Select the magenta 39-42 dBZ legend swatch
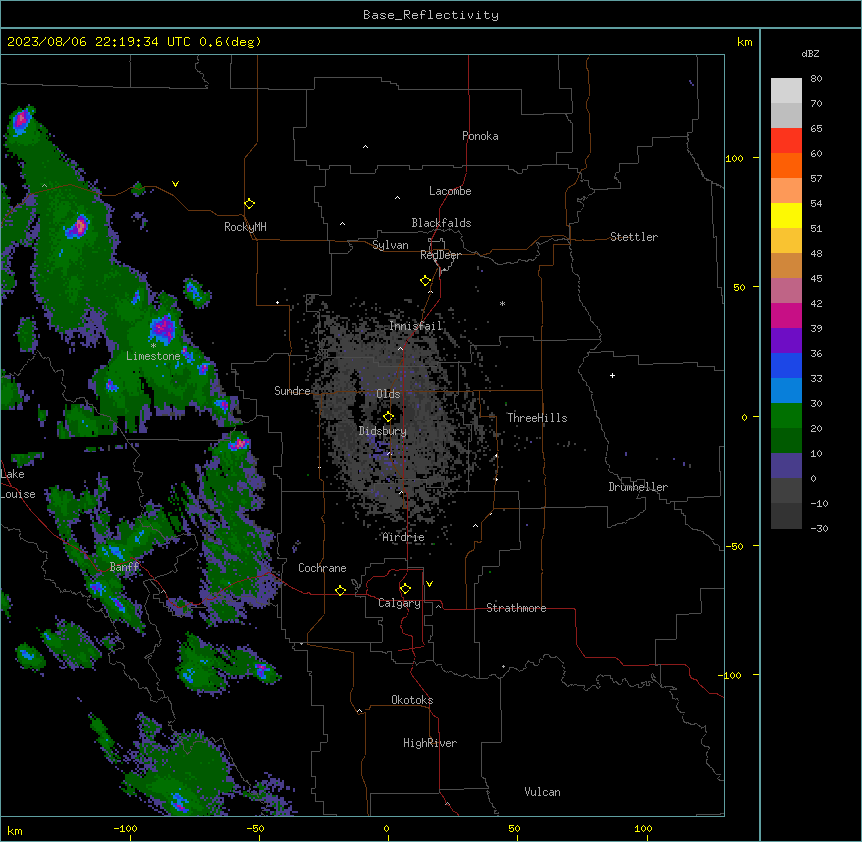 [786, 315]
